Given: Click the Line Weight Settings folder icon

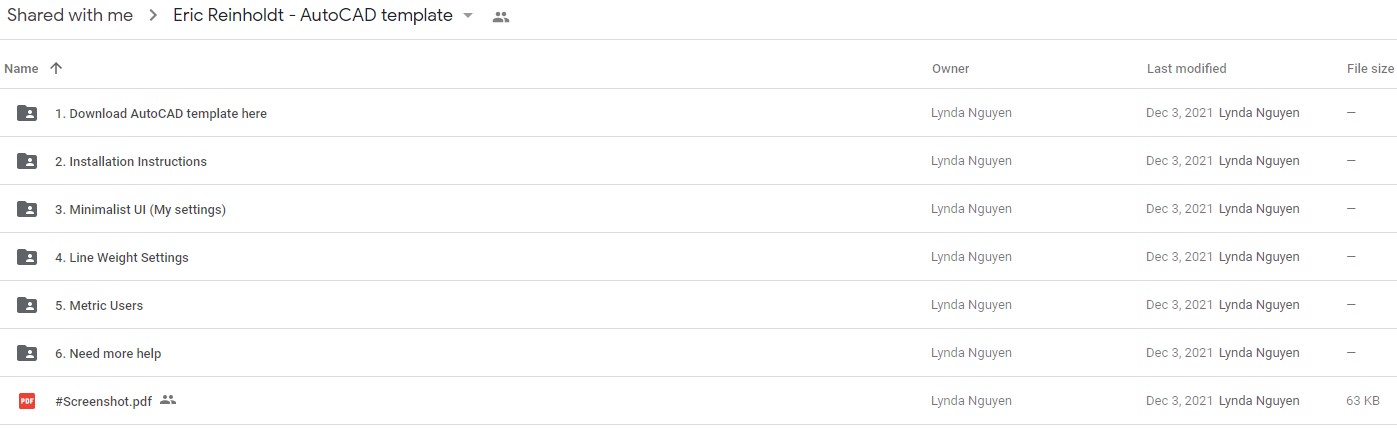Looking at the screenshot, I should (27, 257).
